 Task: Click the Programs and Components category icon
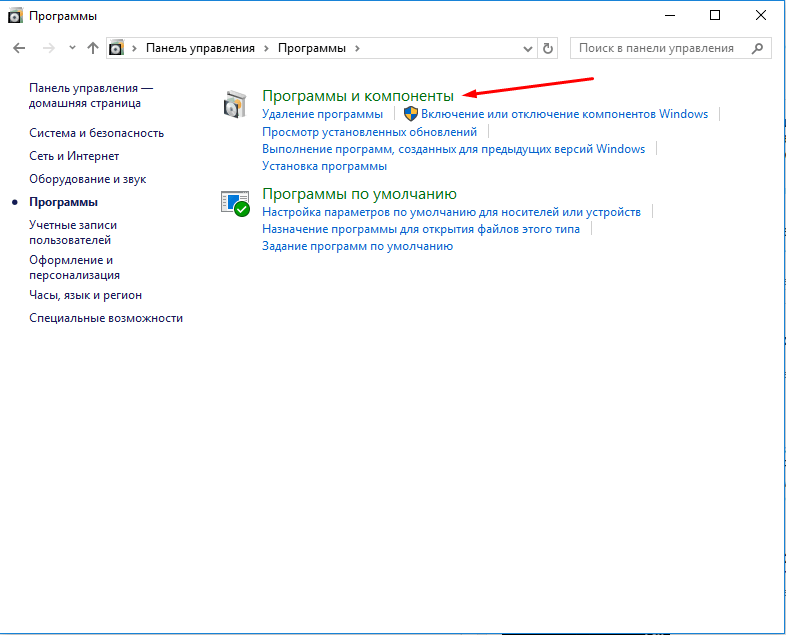pyautogui.click(x=235, y=104)
